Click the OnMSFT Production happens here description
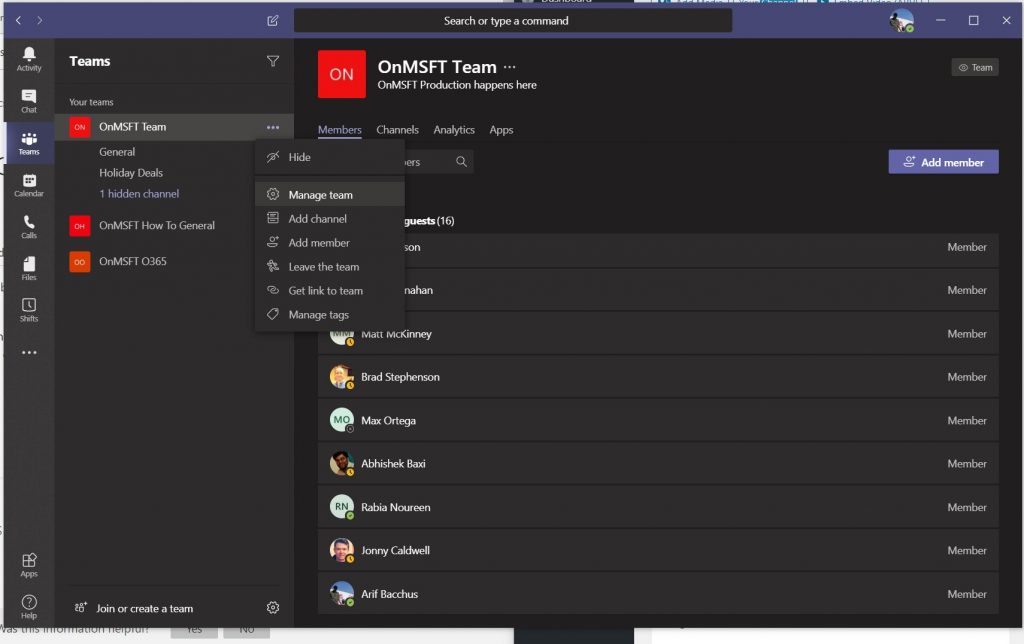Image resolution: width=1024 pixels, height=644 pixels. 457,85
